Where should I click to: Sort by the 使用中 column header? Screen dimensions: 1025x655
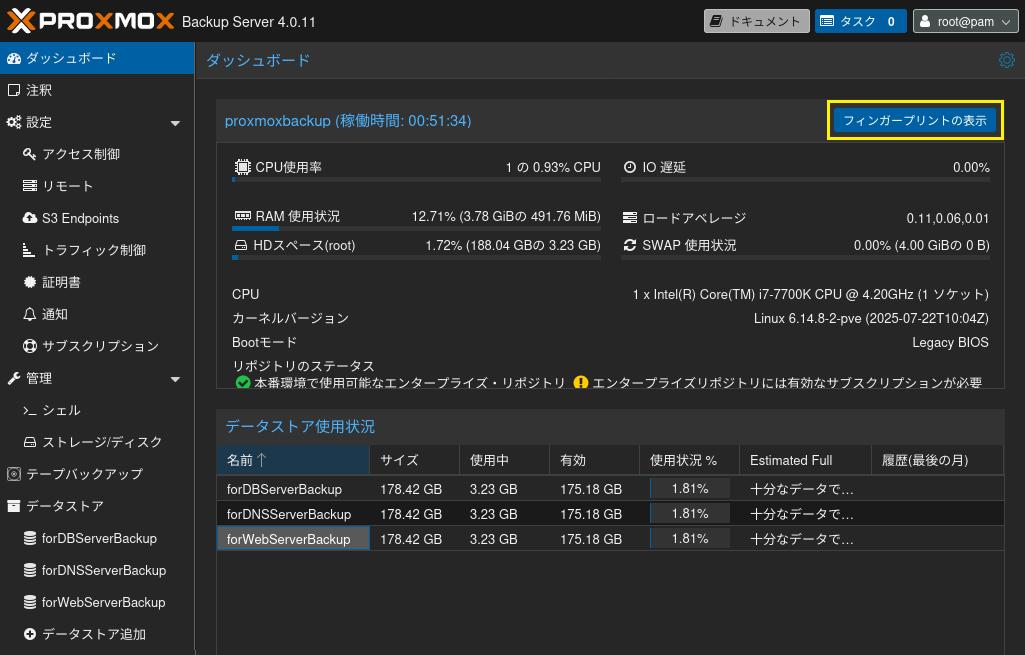(x=505, y=460)
